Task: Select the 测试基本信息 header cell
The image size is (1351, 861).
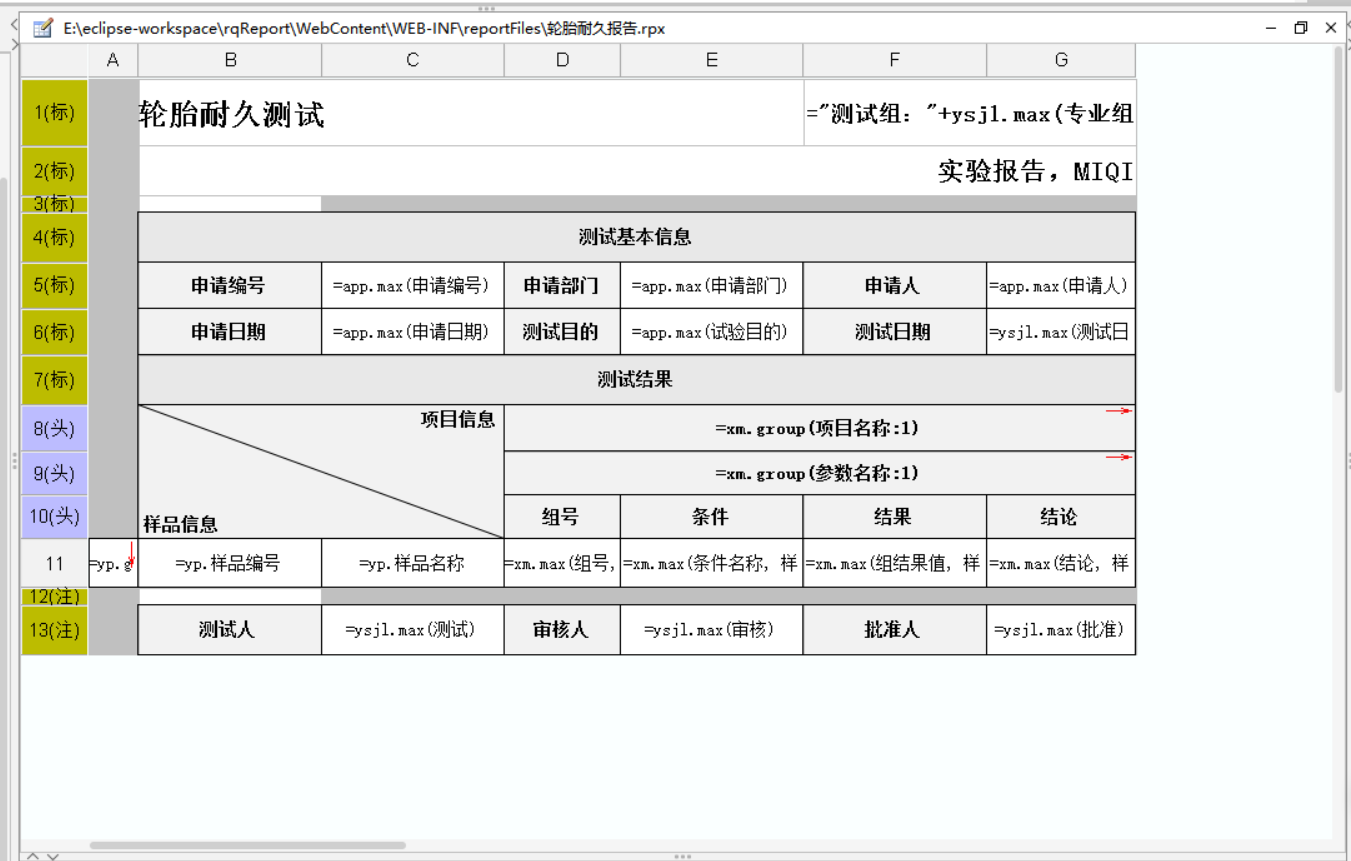Action: point(636,237)
